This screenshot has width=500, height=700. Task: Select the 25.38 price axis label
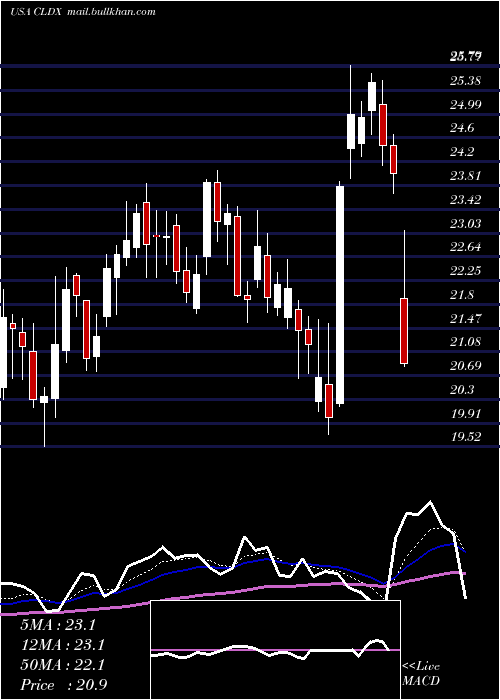(x=465, y=81)
